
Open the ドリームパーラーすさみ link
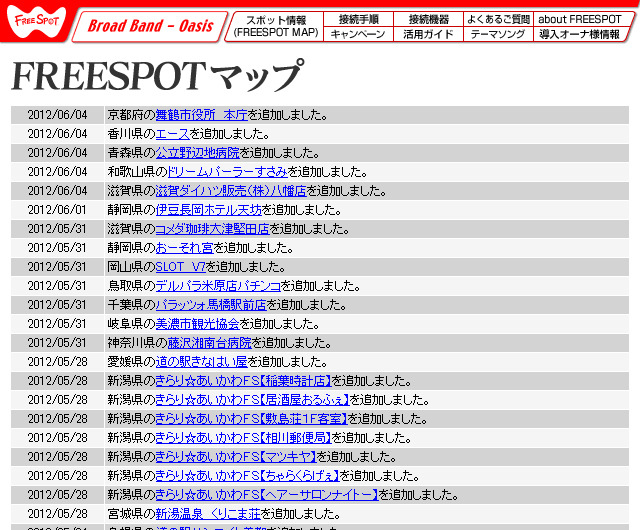[228, 172]
